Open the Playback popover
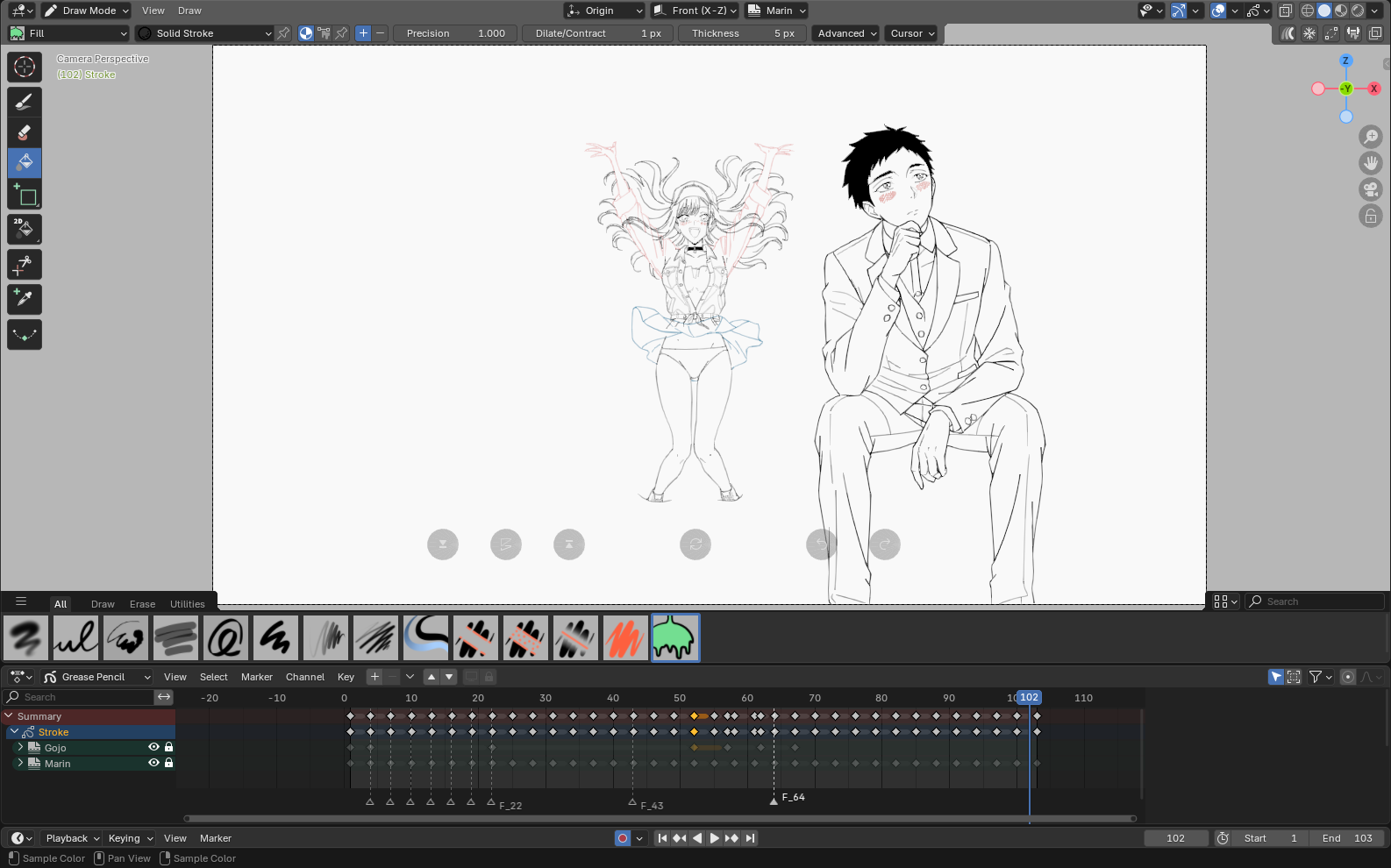Viewport: 1391px width, 868px height. click(x=72, y=838)
